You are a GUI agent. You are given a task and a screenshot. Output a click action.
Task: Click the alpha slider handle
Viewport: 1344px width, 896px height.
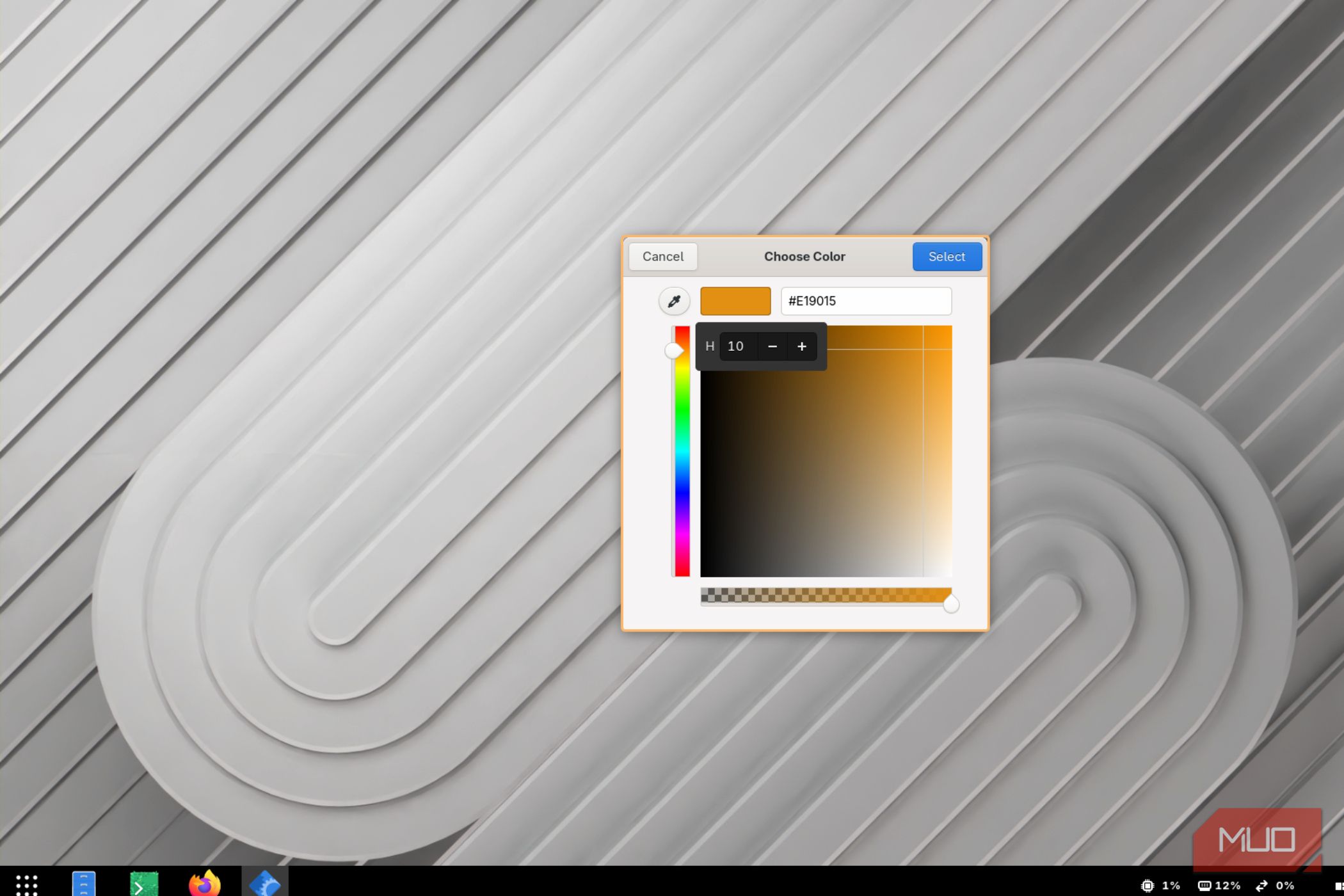(951, 604)
